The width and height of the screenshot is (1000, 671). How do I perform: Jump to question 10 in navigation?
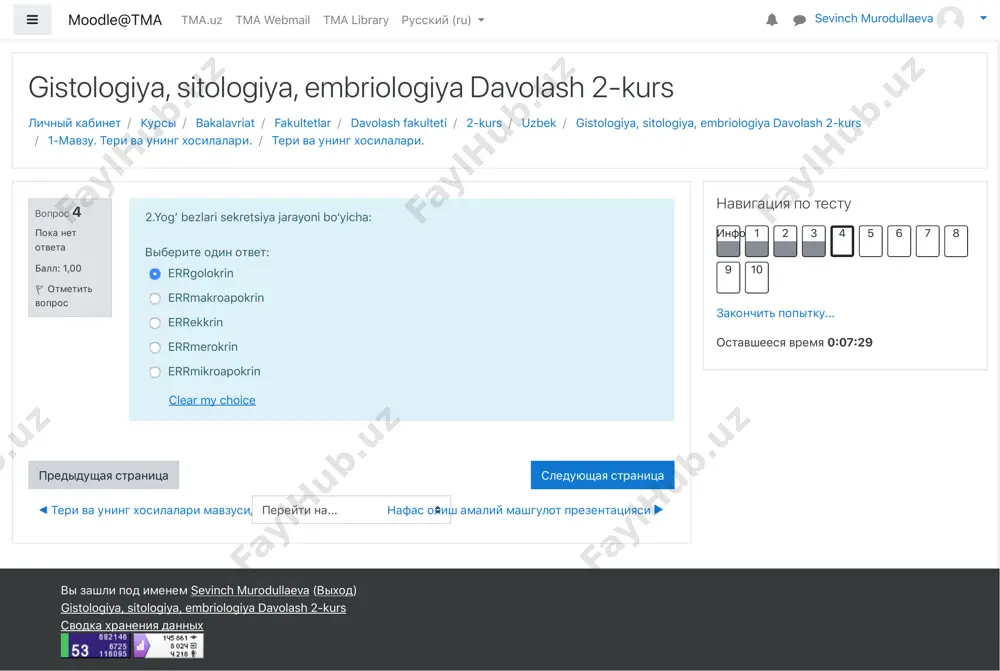[x=756, y=277]
